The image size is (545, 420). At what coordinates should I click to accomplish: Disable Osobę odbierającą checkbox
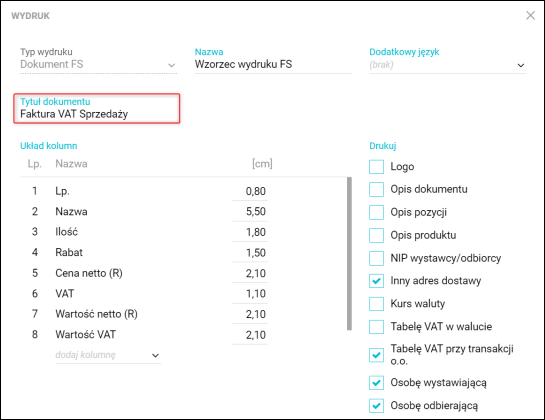[376, 406]
